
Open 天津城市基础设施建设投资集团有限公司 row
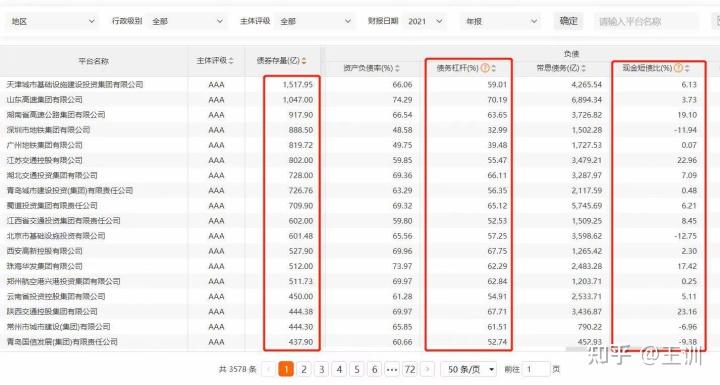coord(360,85)
